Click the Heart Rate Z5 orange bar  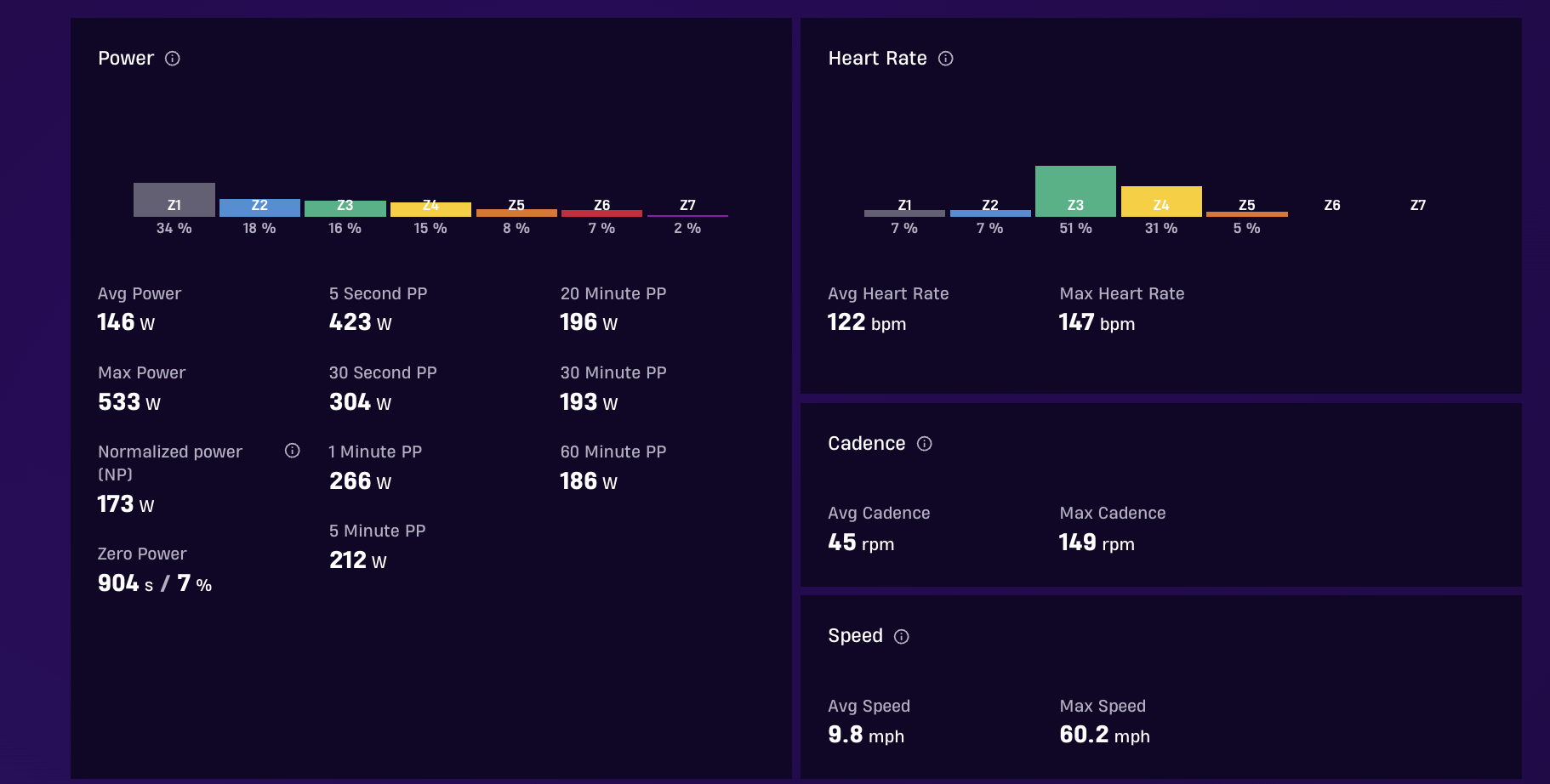[x=1247, y=214]
